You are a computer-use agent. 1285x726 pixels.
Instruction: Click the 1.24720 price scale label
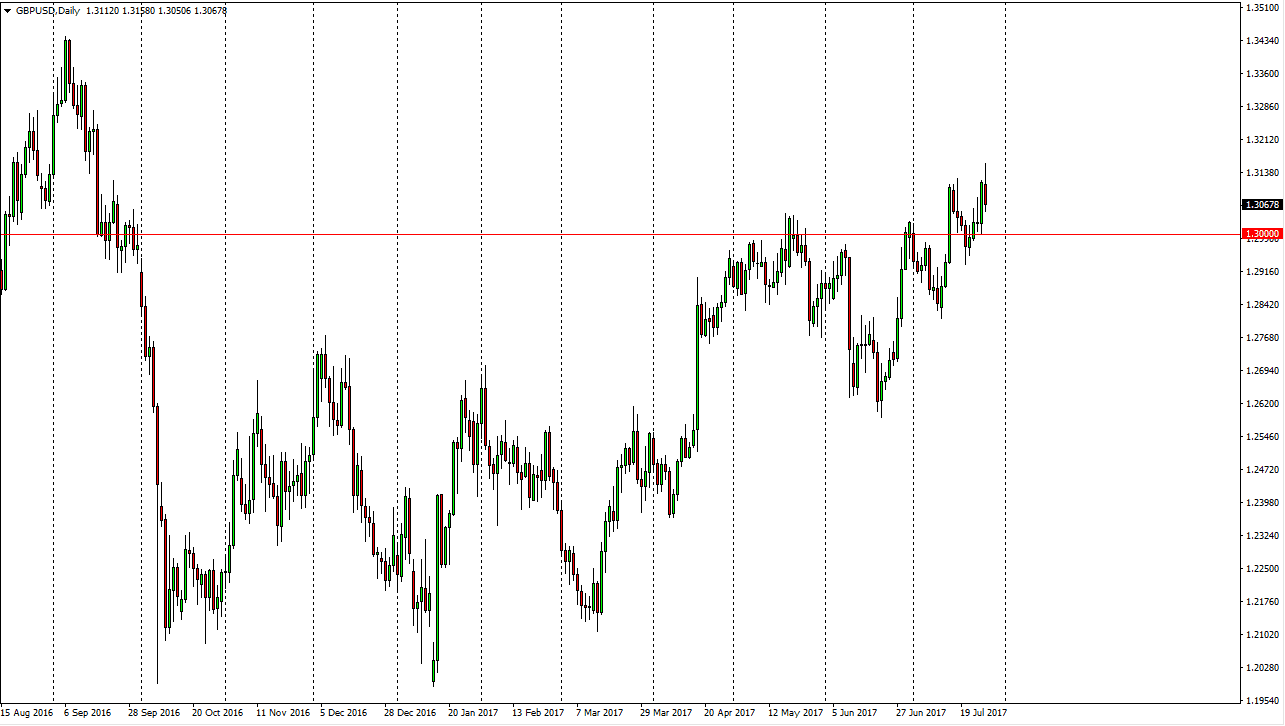click(x=1263, y=470)
